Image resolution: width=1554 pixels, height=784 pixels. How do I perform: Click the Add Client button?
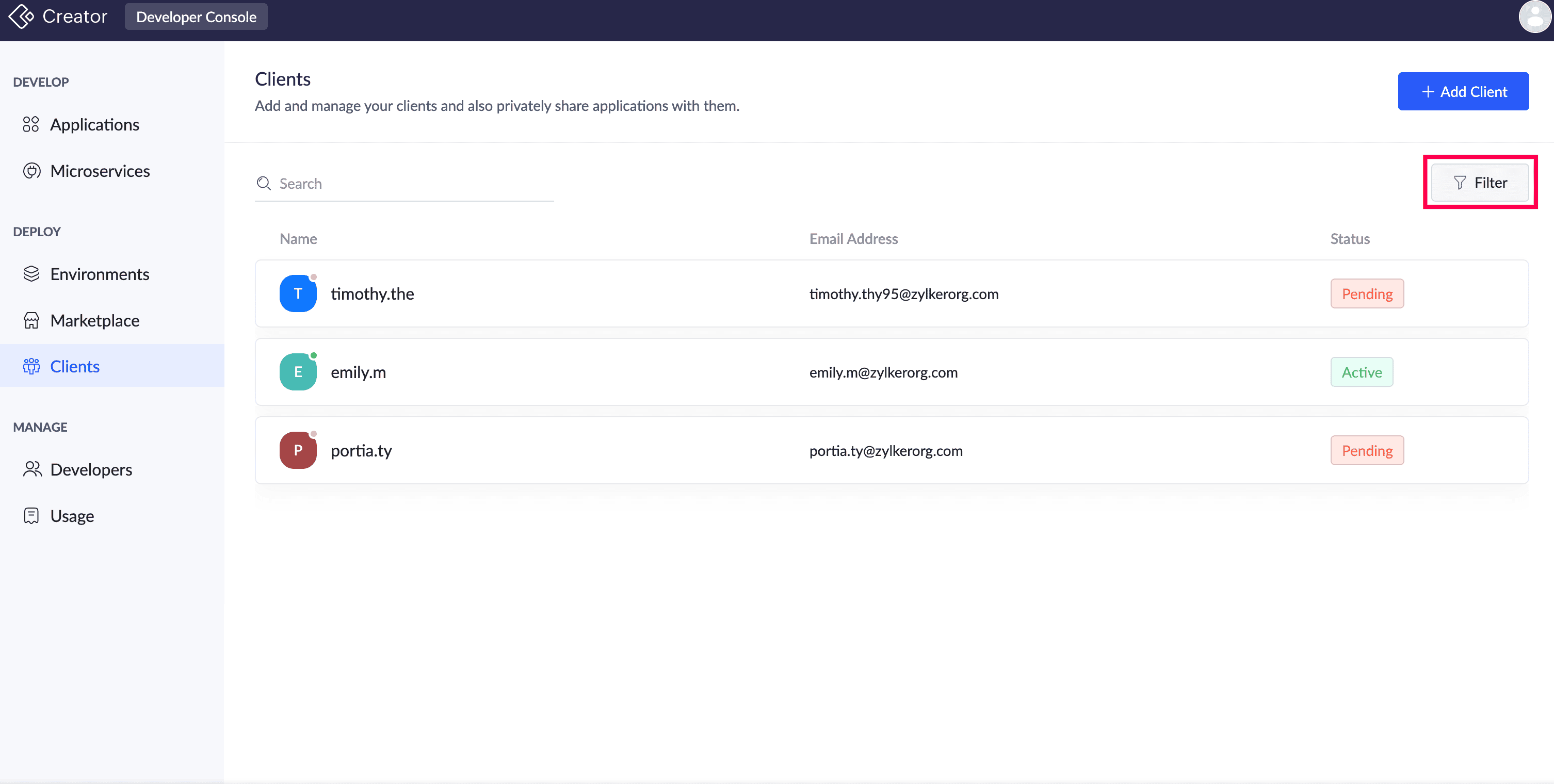click(1463, 91)
